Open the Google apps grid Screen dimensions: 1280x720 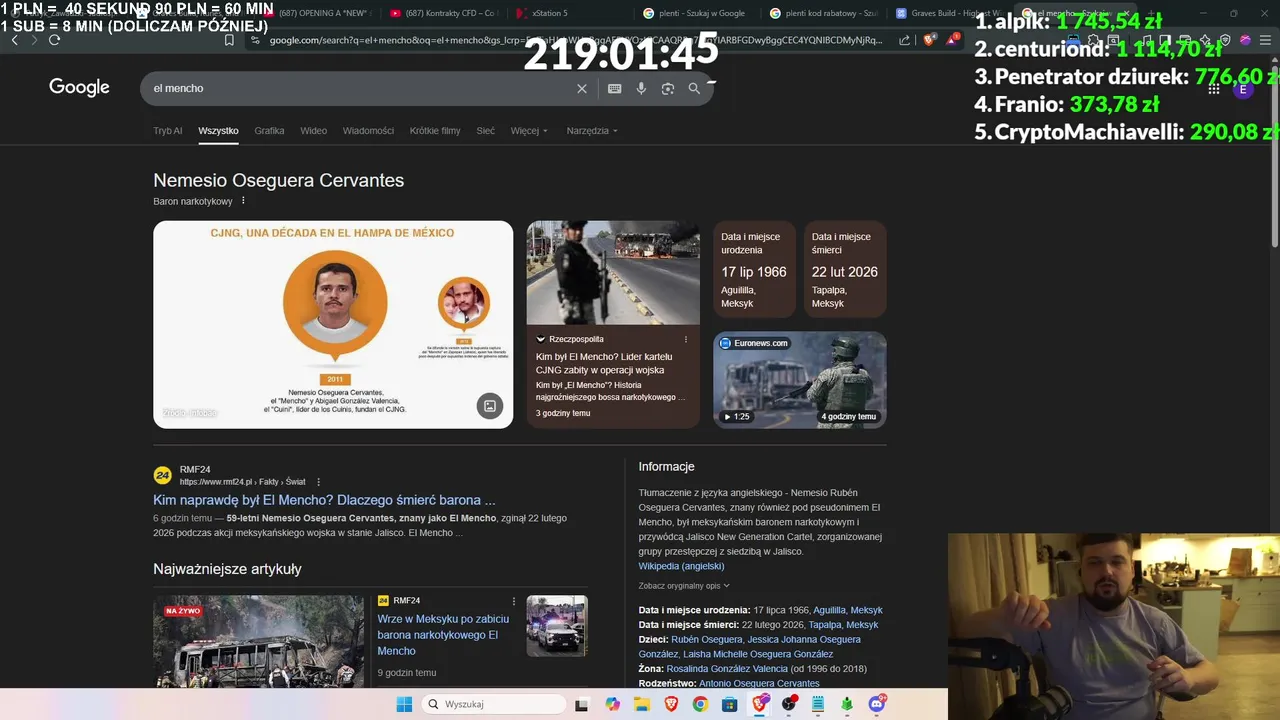tap(1213, 89)
